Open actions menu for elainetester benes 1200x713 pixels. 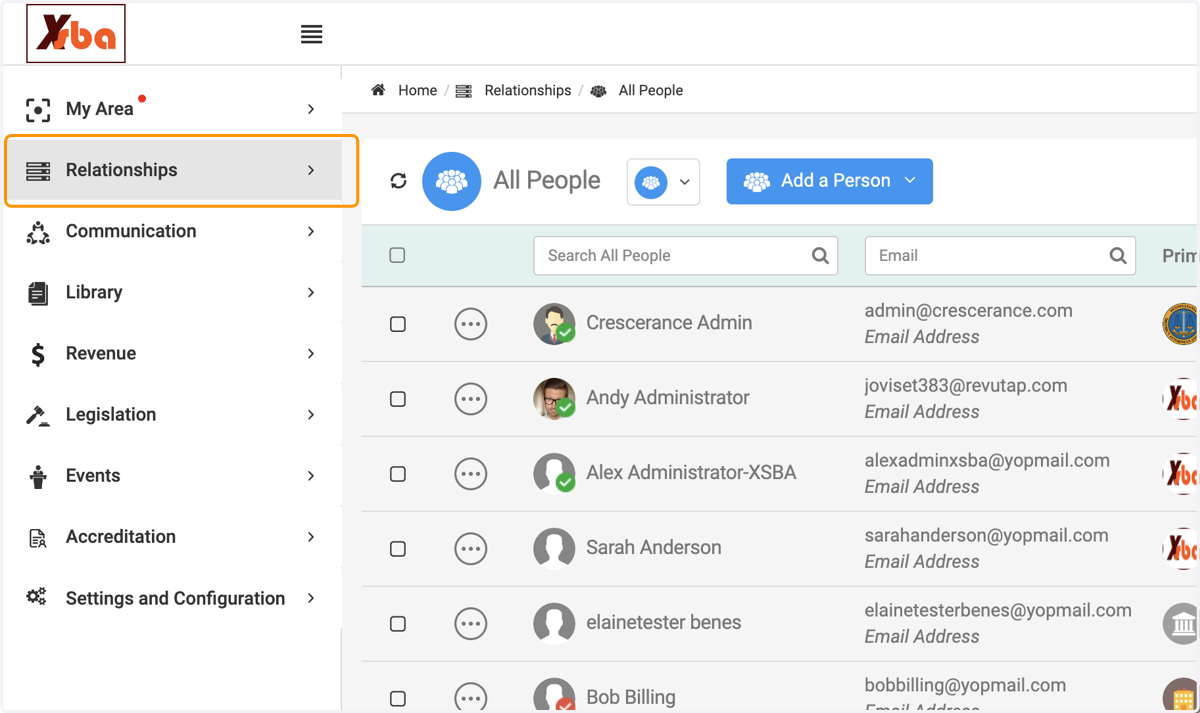pos(471,624)
